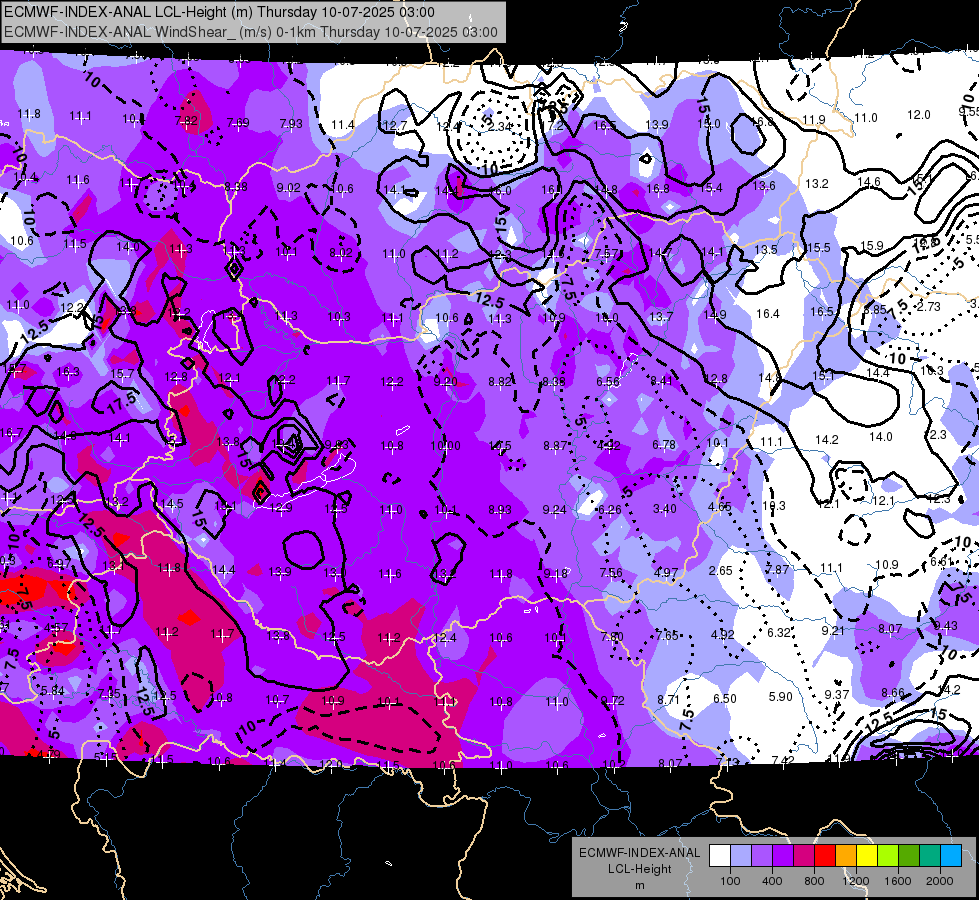Viewport: 979px width, 900px height.
Task: Click the grid value 9.18
Action: (x=556, y=573)
